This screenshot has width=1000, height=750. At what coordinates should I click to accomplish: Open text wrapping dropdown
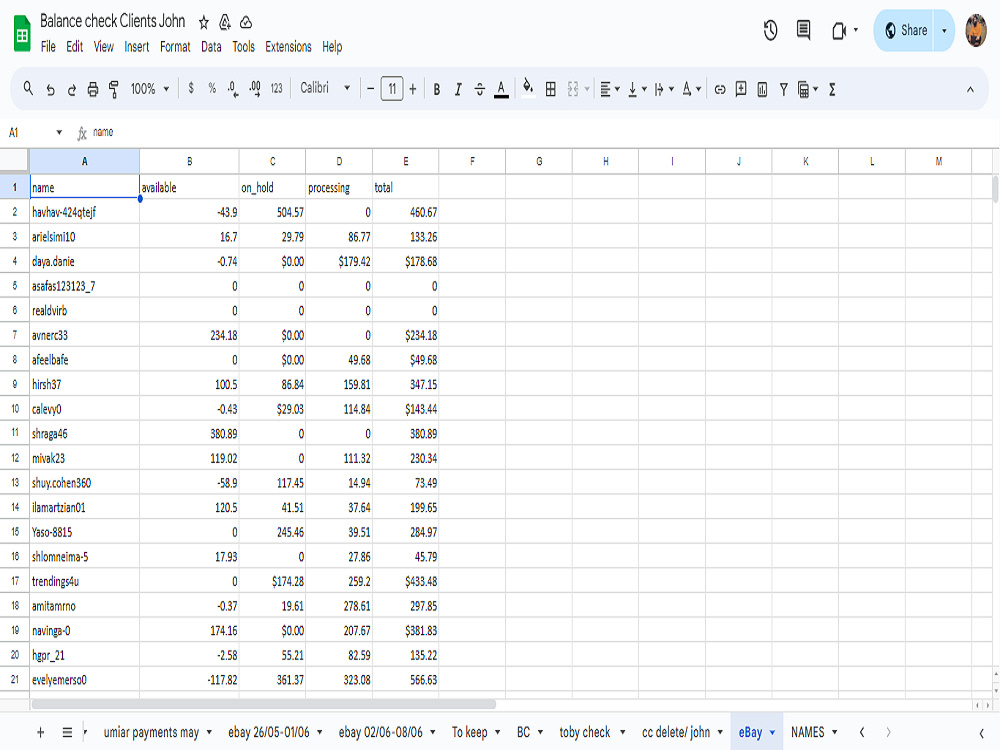pos(664,89)
